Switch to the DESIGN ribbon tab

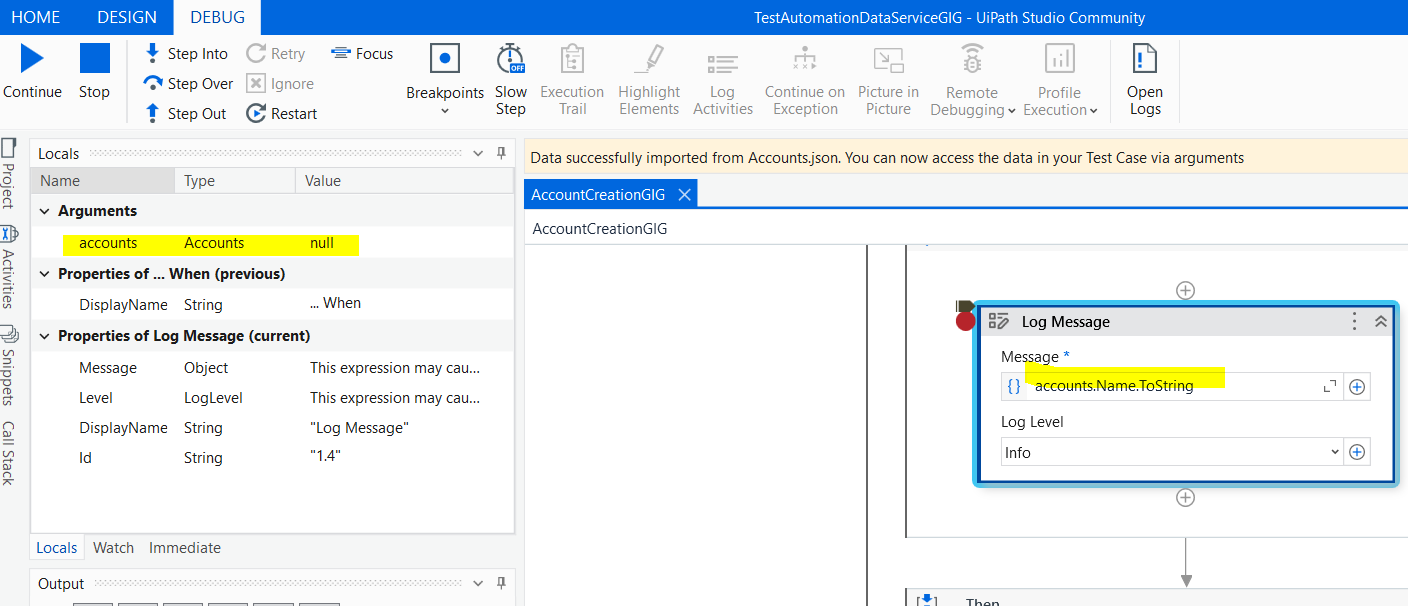click(127, 17)
